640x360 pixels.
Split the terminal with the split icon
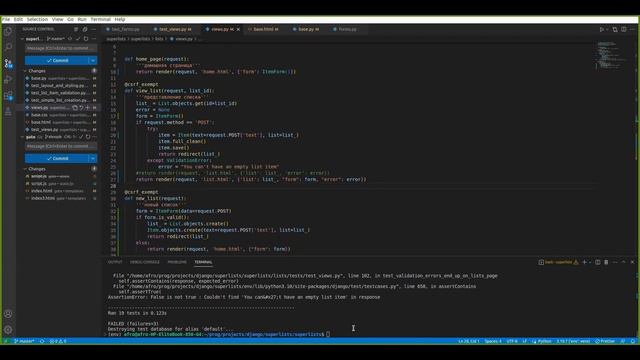(x=598, y=262)
